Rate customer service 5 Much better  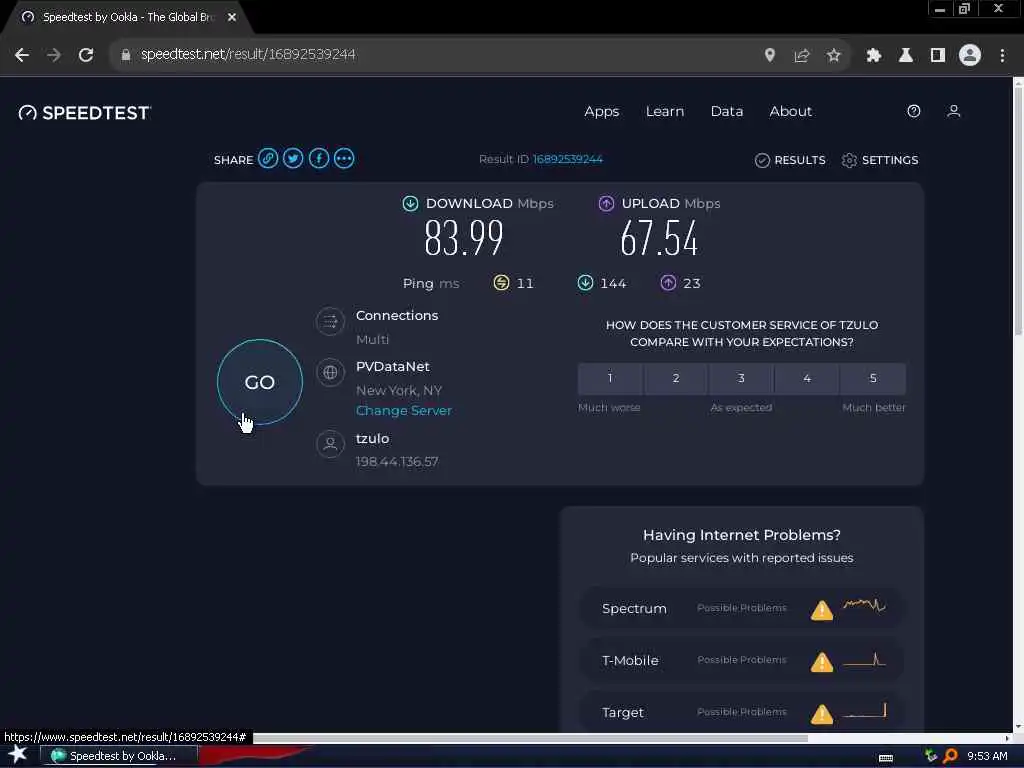(x=873, y=378)
